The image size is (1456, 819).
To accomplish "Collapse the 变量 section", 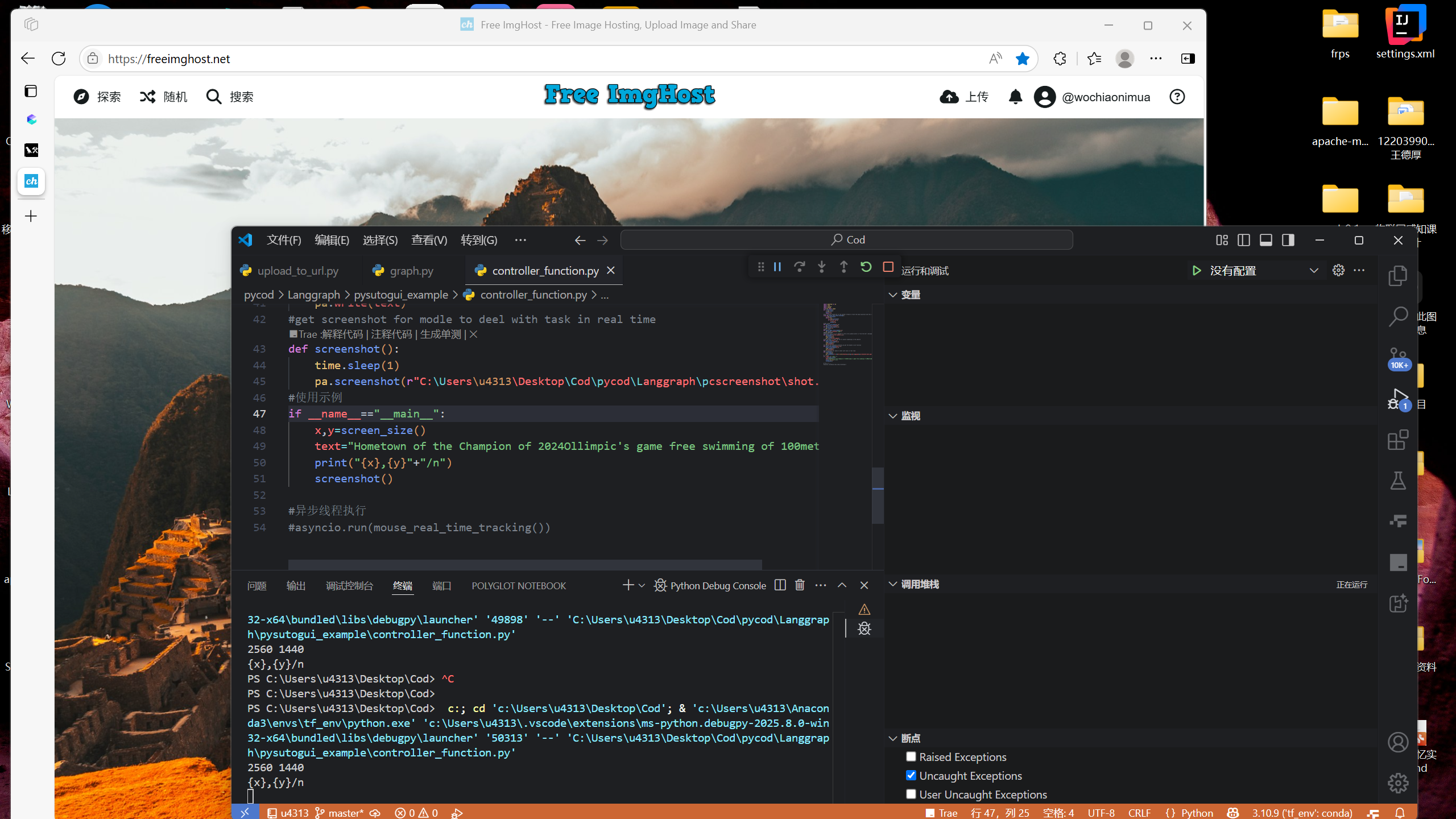I will [x=893, y=295].
